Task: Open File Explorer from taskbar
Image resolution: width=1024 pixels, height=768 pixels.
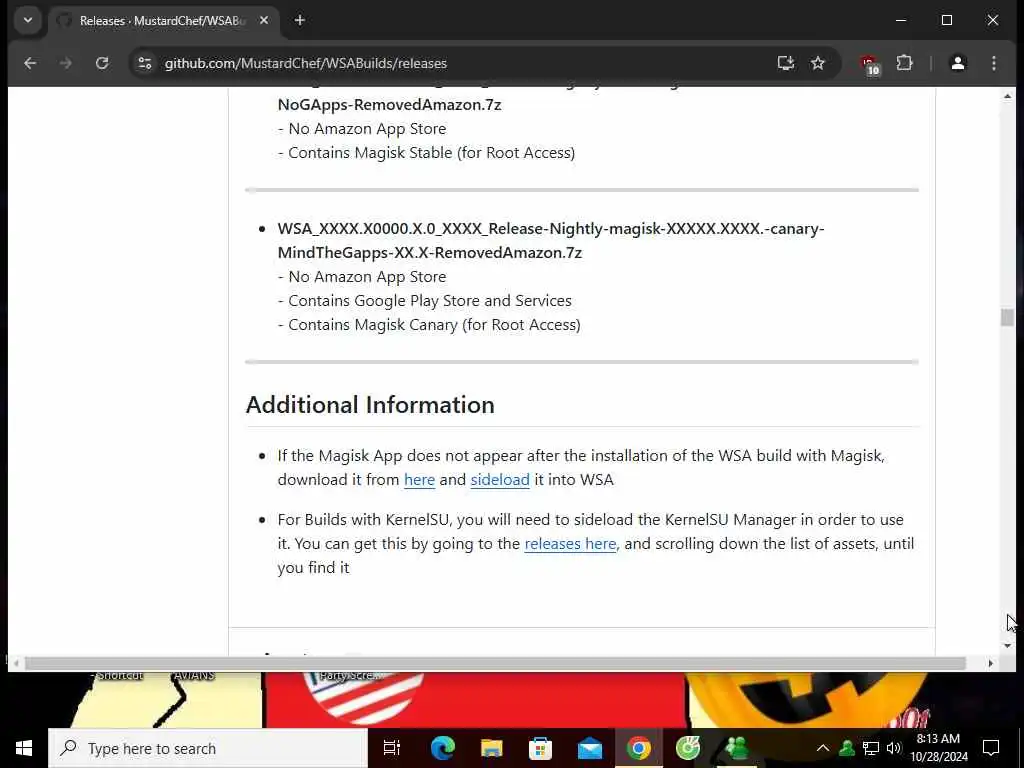Action: pos(491,748)
